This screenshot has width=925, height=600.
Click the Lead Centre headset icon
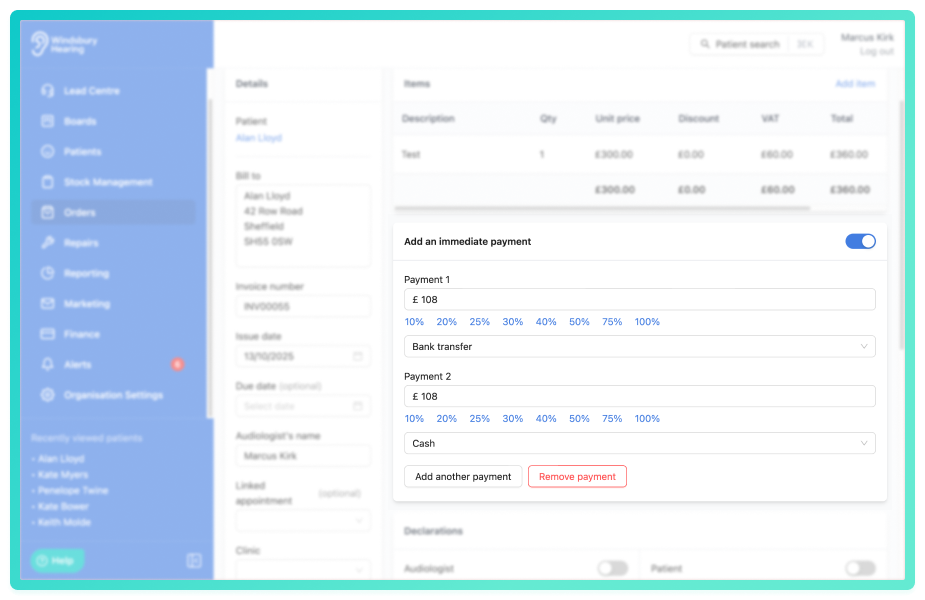coord(48,91)
